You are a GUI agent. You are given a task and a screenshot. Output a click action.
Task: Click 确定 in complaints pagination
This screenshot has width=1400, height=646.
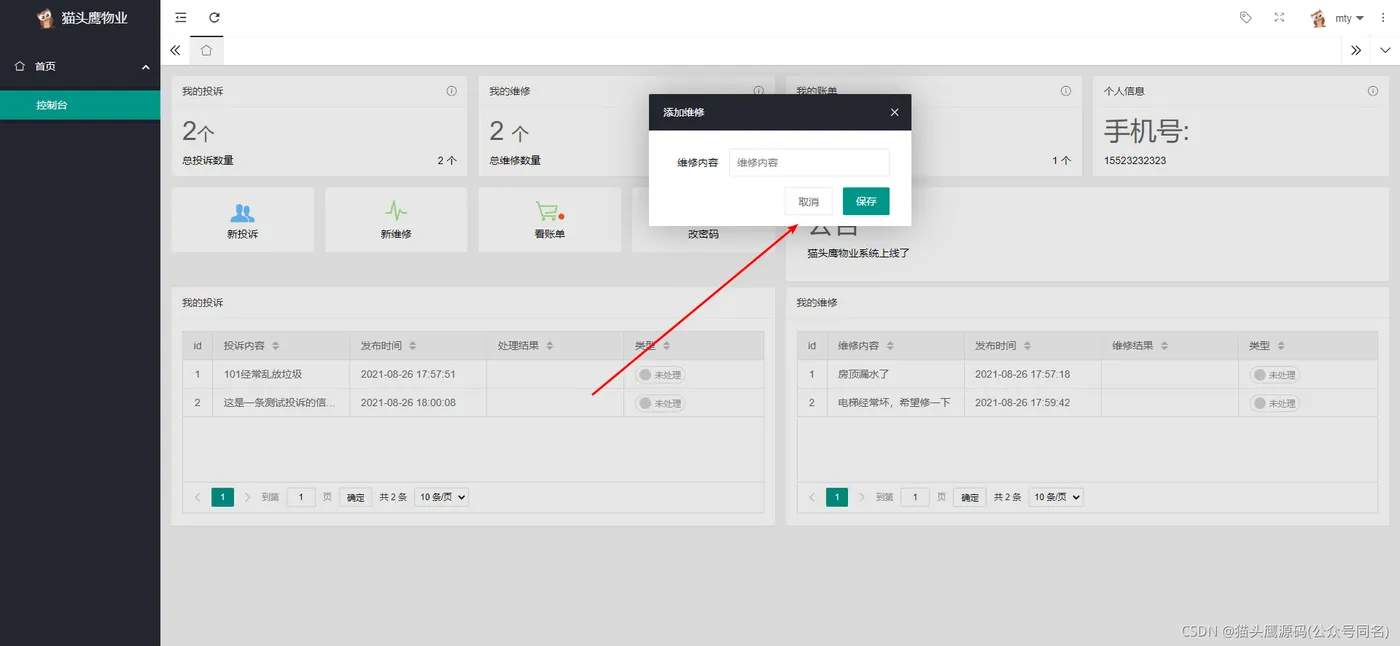coord(356,497)
